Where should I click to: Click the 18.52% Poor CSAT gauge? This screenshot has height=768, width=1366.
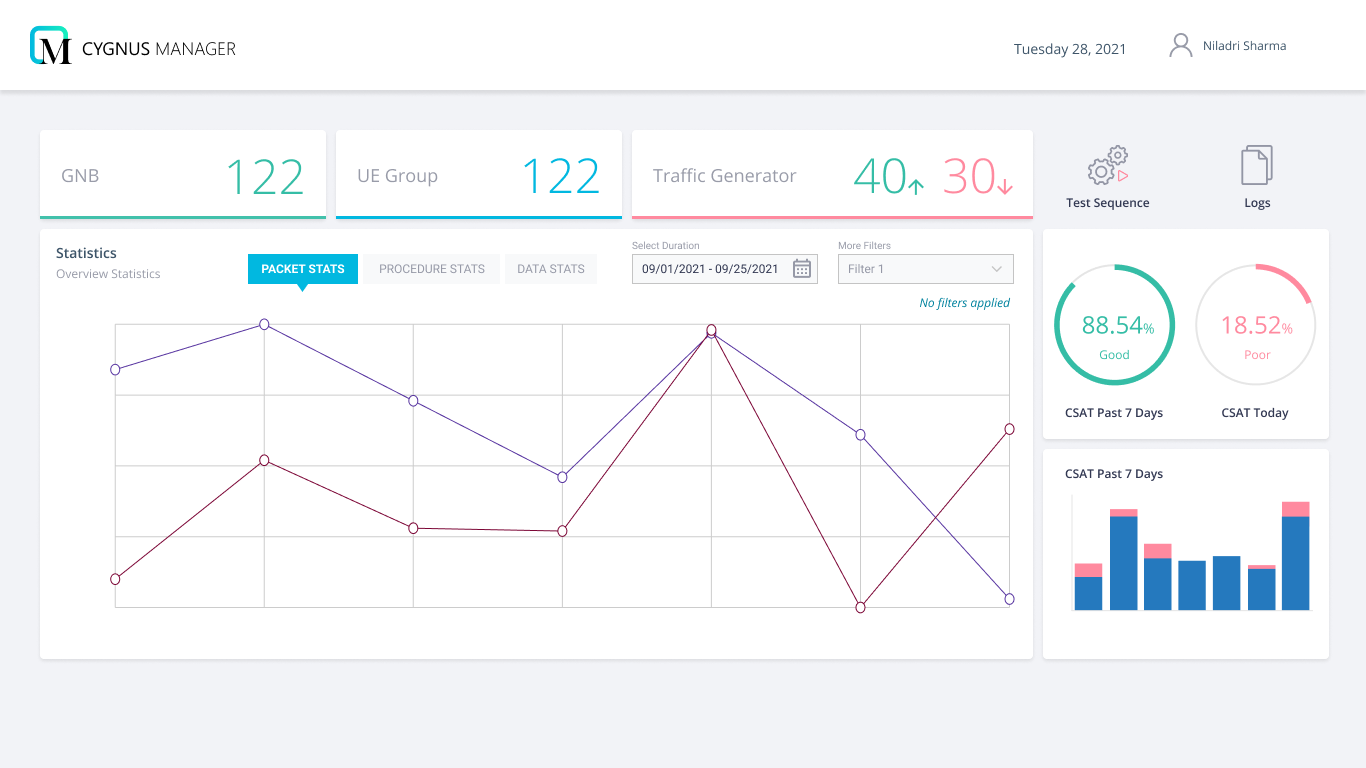pyautogui.click(x=1256, y=325)
